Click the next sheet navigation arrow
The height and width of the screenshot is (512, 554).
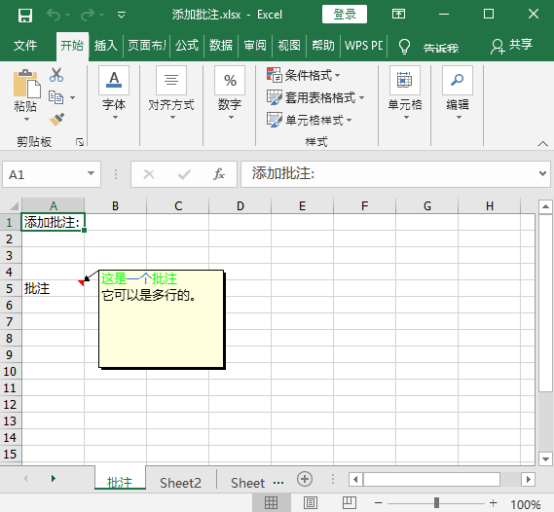point(53,478)
